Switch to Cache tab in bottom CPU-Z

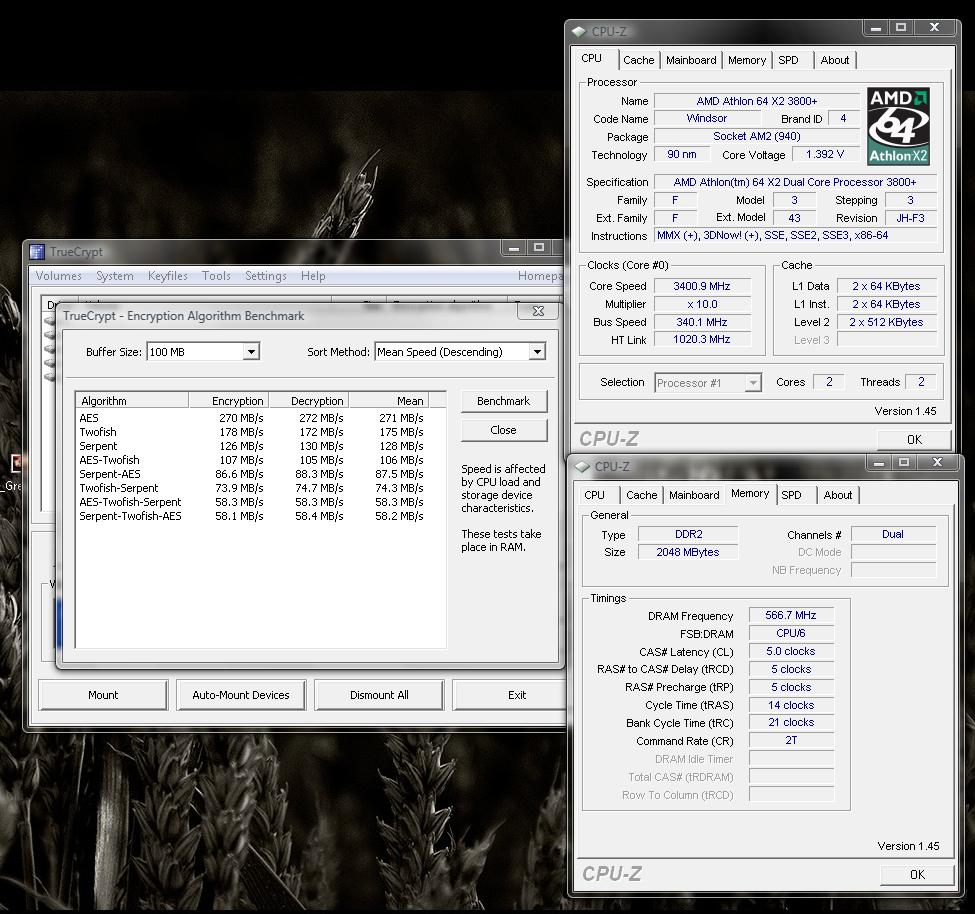(x=642, y=495)
